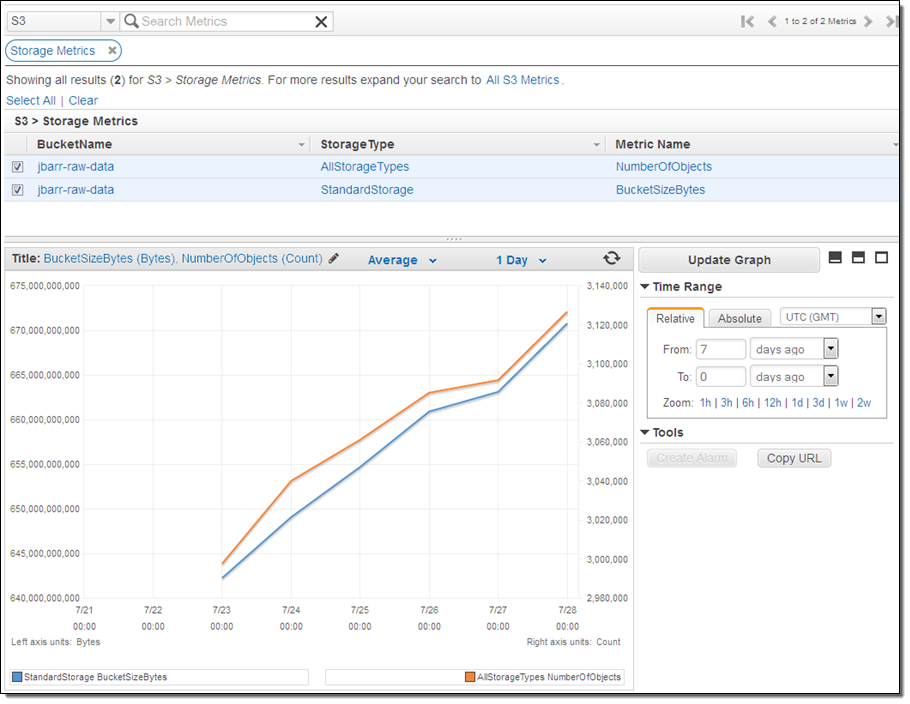Go to next metrics page

(x=868, y=21)
